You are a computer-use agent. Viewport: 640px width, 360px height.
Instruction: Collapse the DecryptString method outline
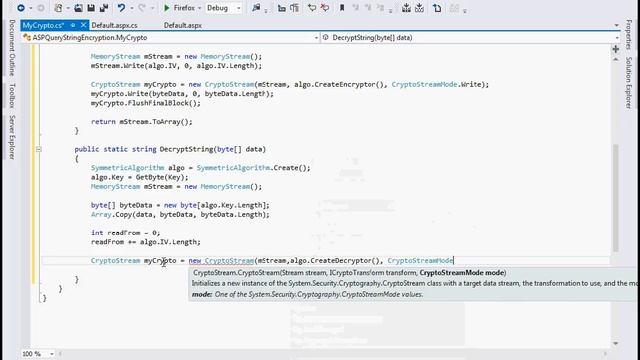click(38, 149)
